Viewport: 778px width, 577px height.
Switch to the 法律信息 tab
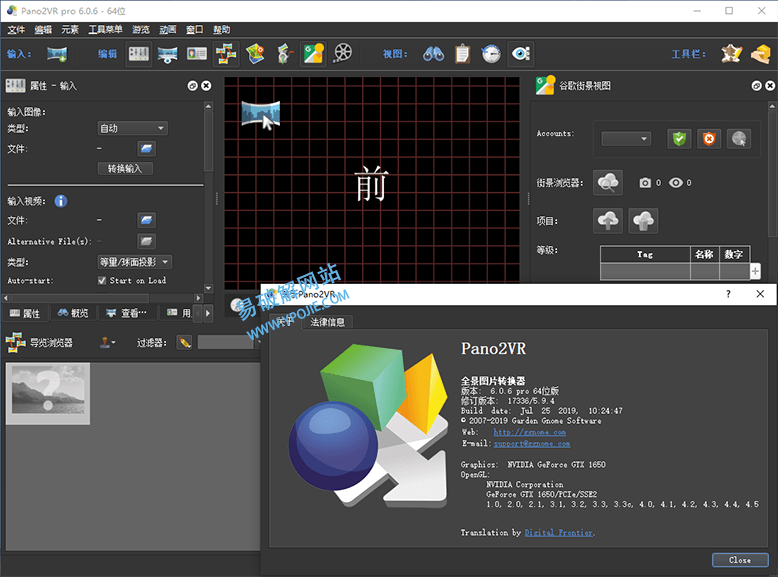coord(327,322)
